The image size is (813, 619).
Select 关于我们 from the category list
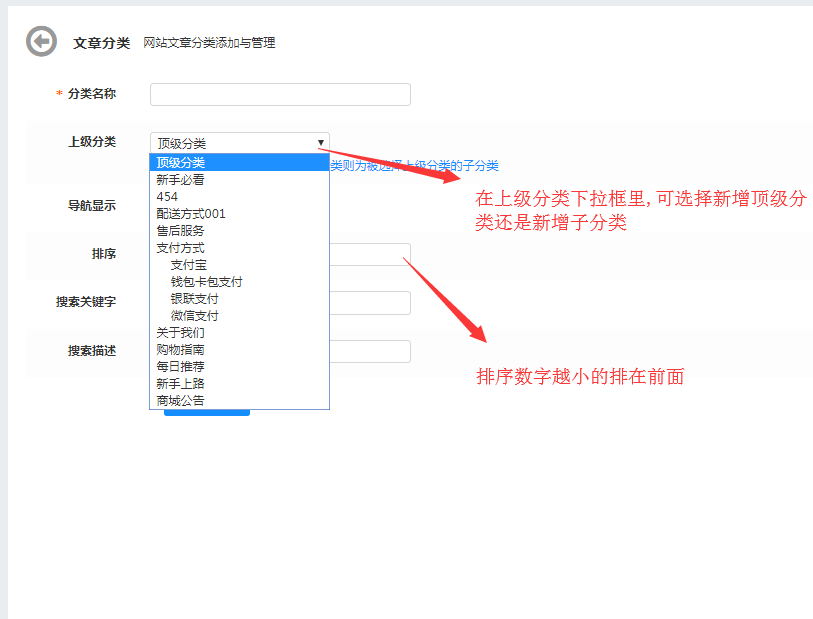point(180,332)
